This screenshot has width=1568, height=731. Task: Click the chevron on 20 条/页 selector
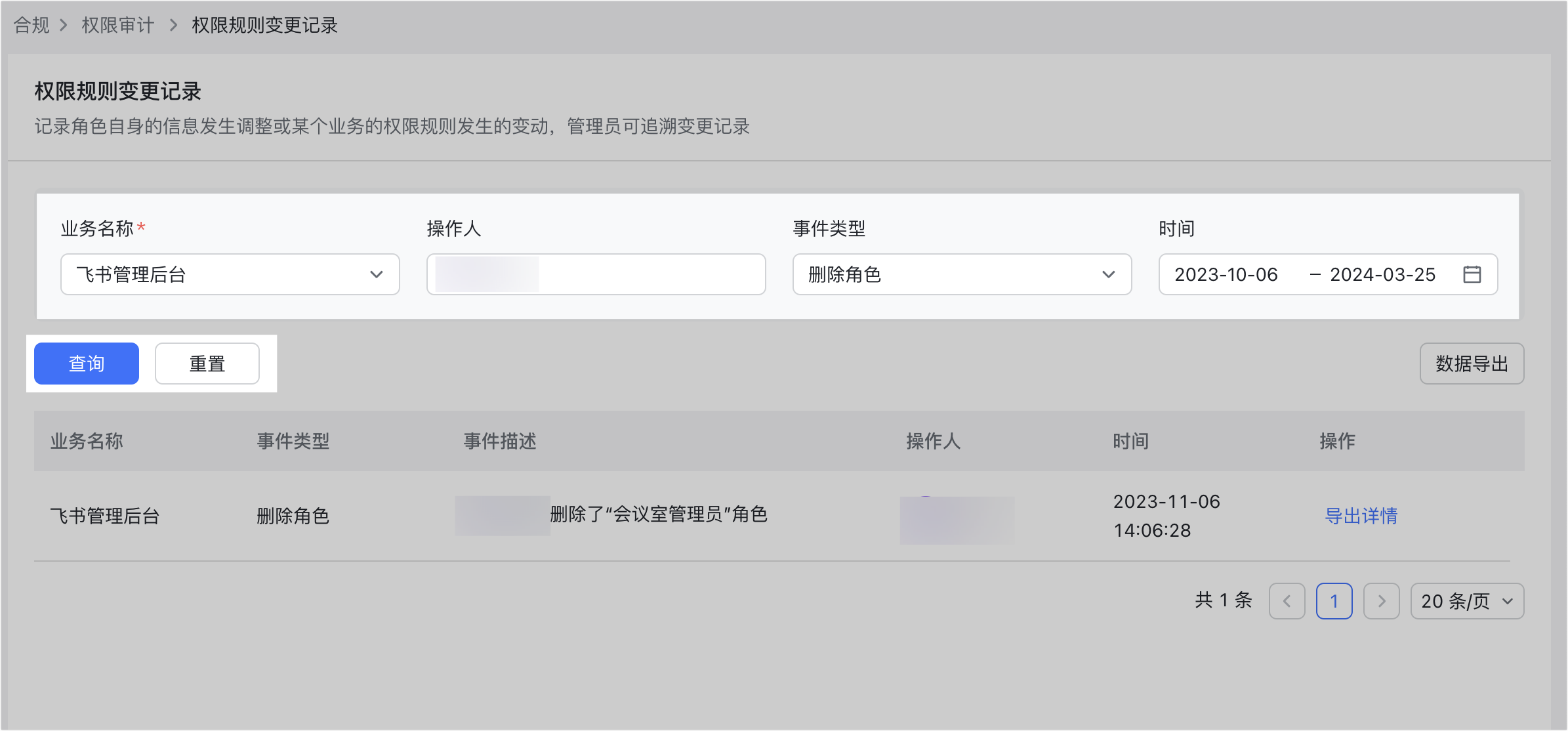click(1508, 600)
